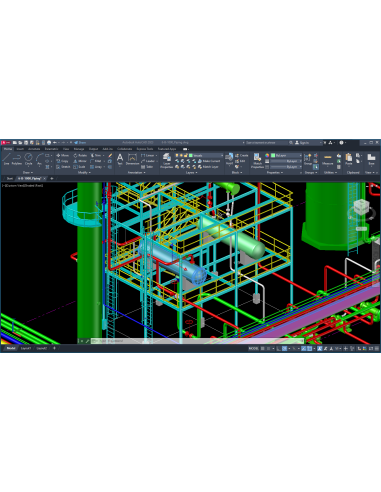This screenshot has width=381, height=492.
Task: Toggle ortho mode in status bar
Action: pyautogui.click(x=279, y=348)
